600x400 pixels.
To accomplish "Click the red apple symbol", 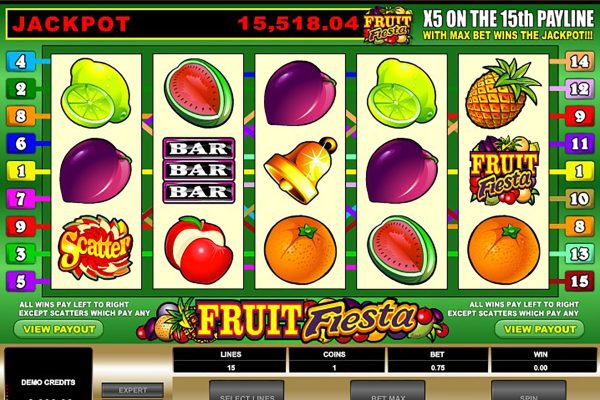I will click(x=199, y=250).
